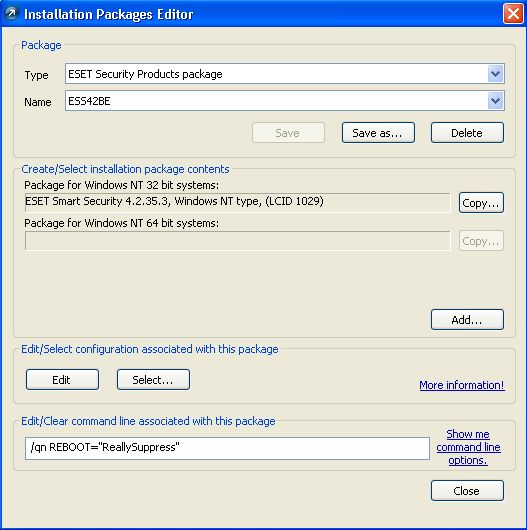Click the empty 64 bit package field
527x530 pixels.
point(238,241)
